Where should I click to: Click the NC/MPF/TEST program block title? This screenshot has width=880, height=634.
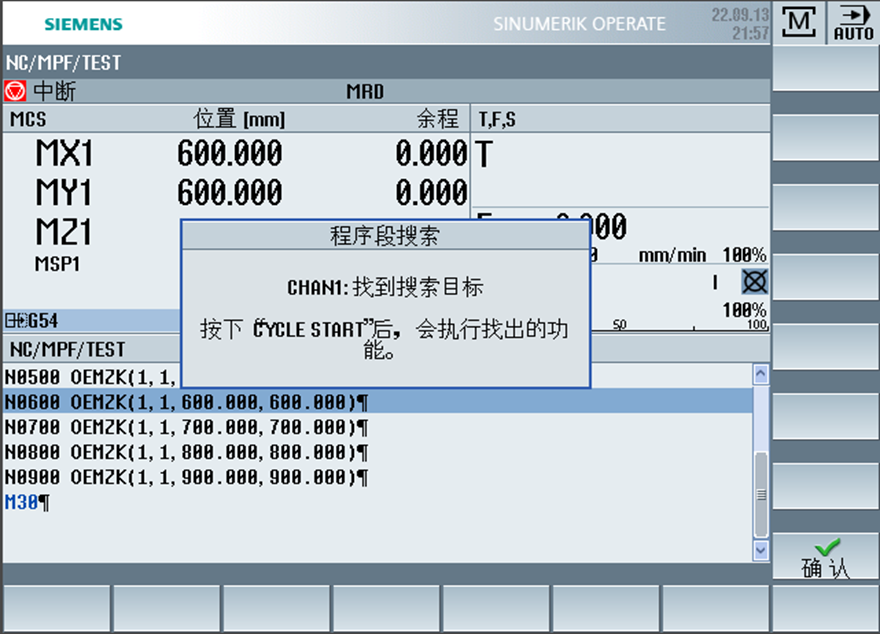click(67, 349)
